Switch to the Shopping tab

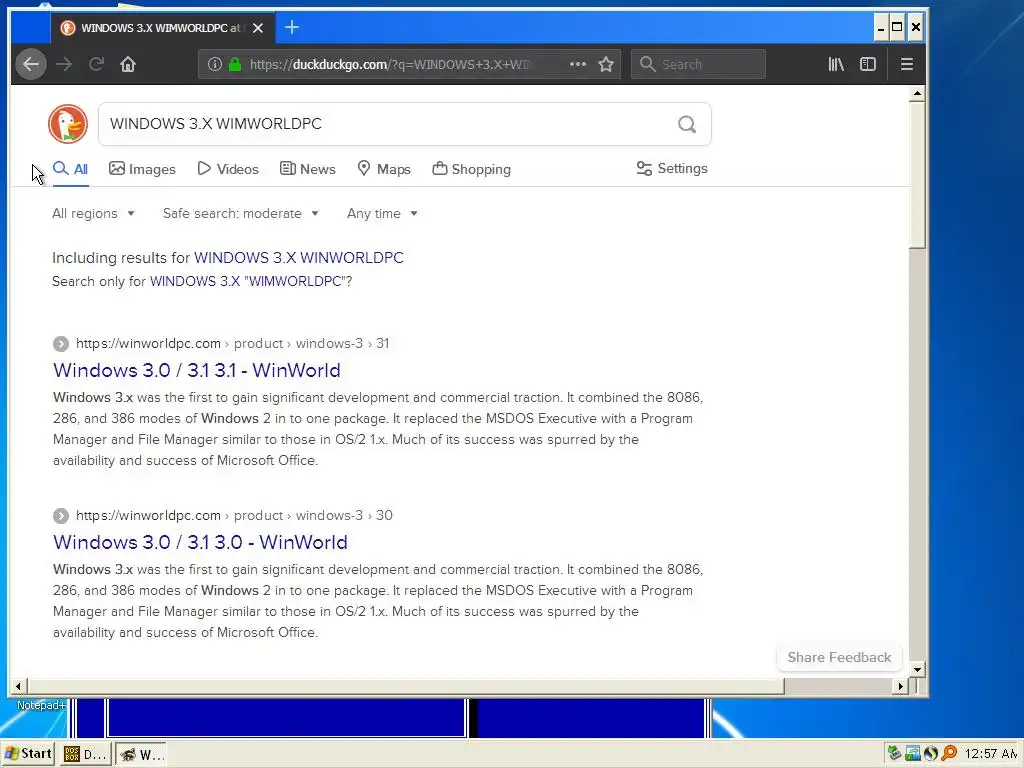point(472,169)
